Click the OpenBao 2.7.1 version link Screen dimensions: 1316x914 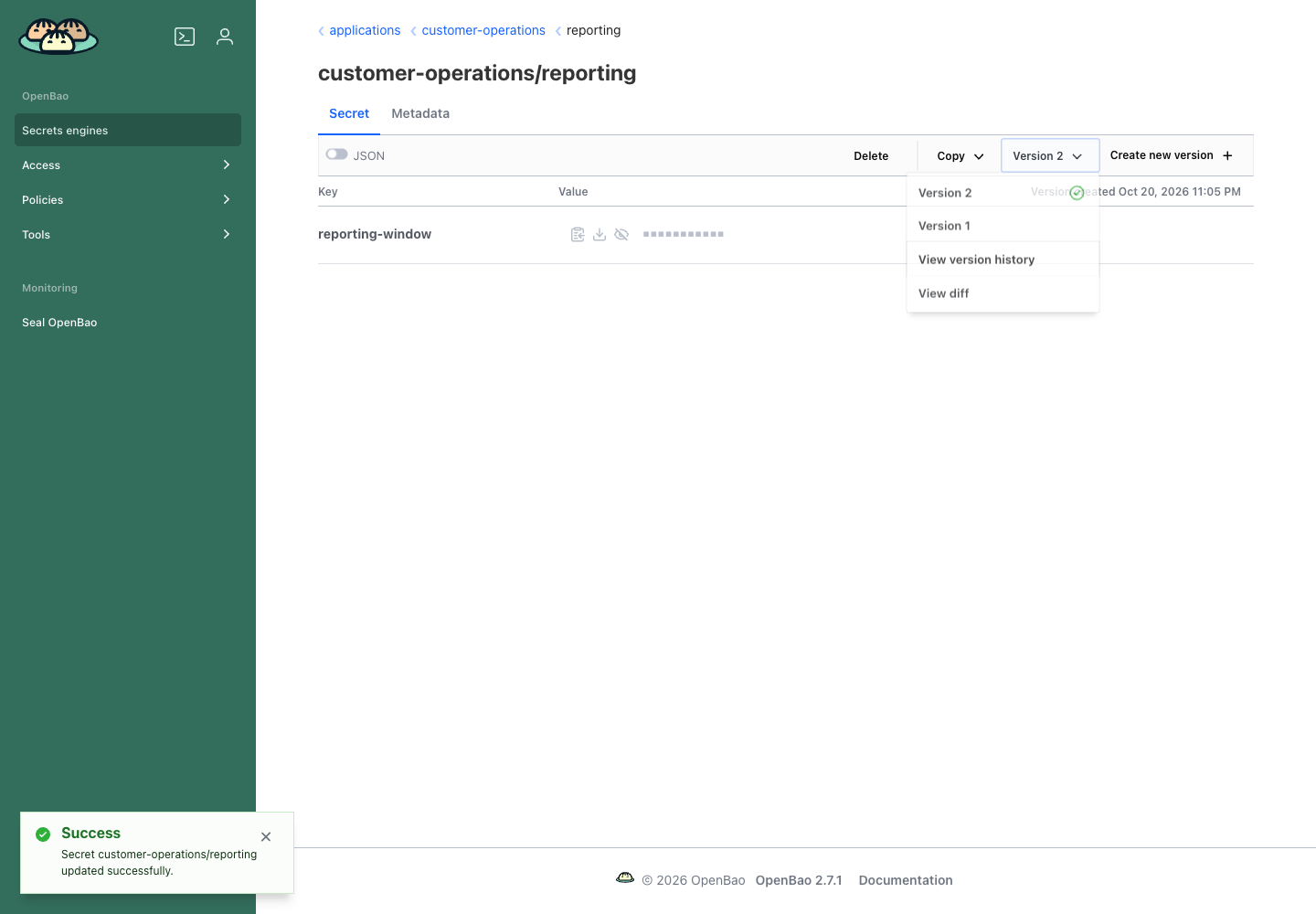click(799, 880)
